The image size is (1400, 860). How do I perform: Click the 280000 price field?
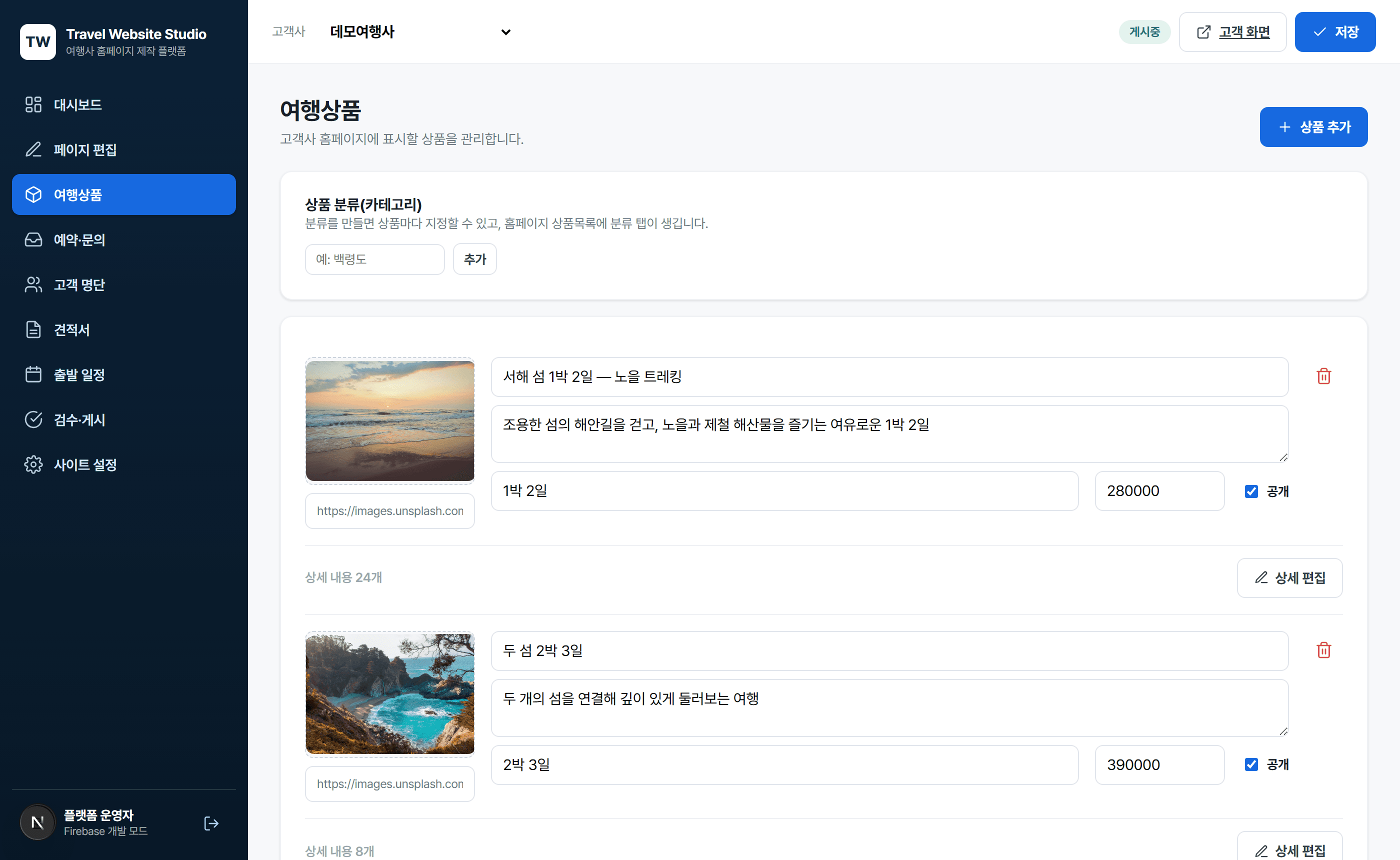pyautogui.click(x=1159, y=491)
